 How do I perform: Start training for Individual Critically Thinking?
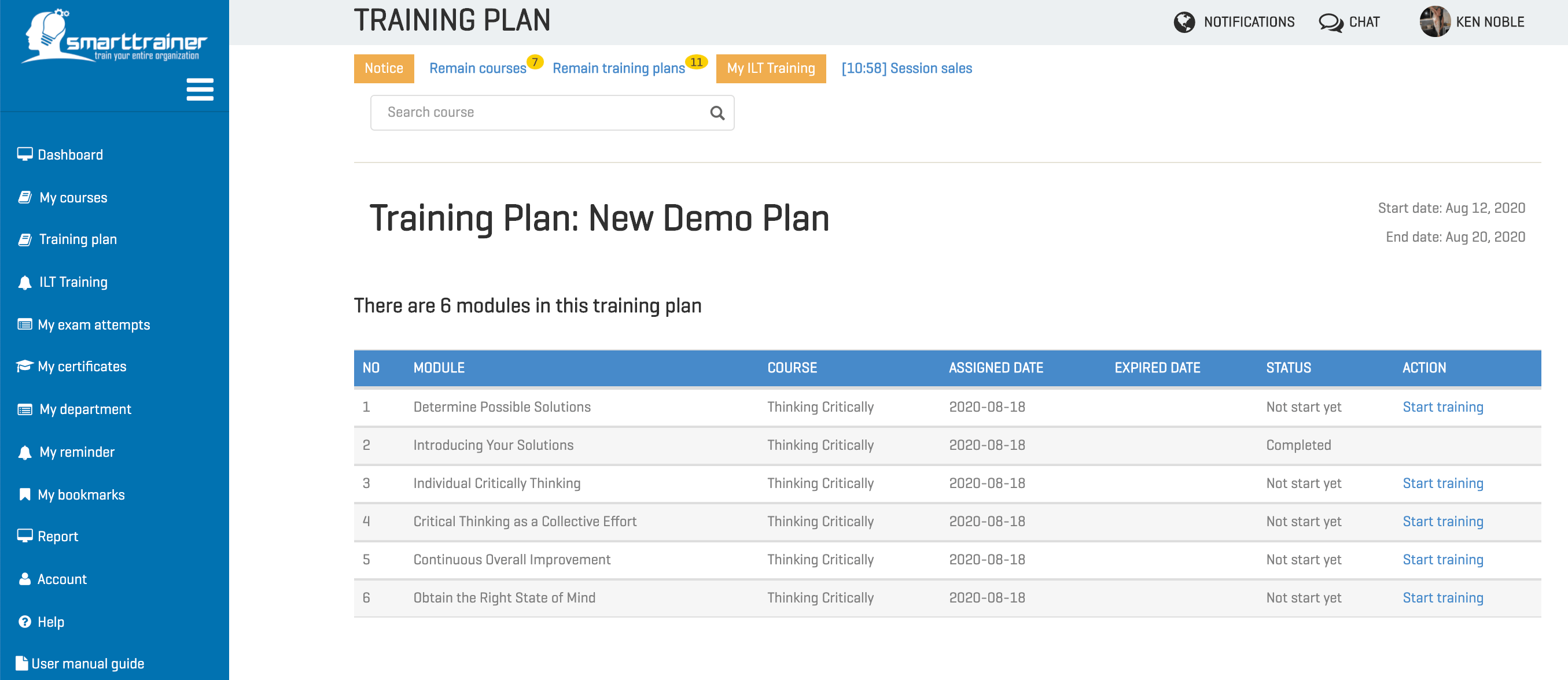point(1442,483)
